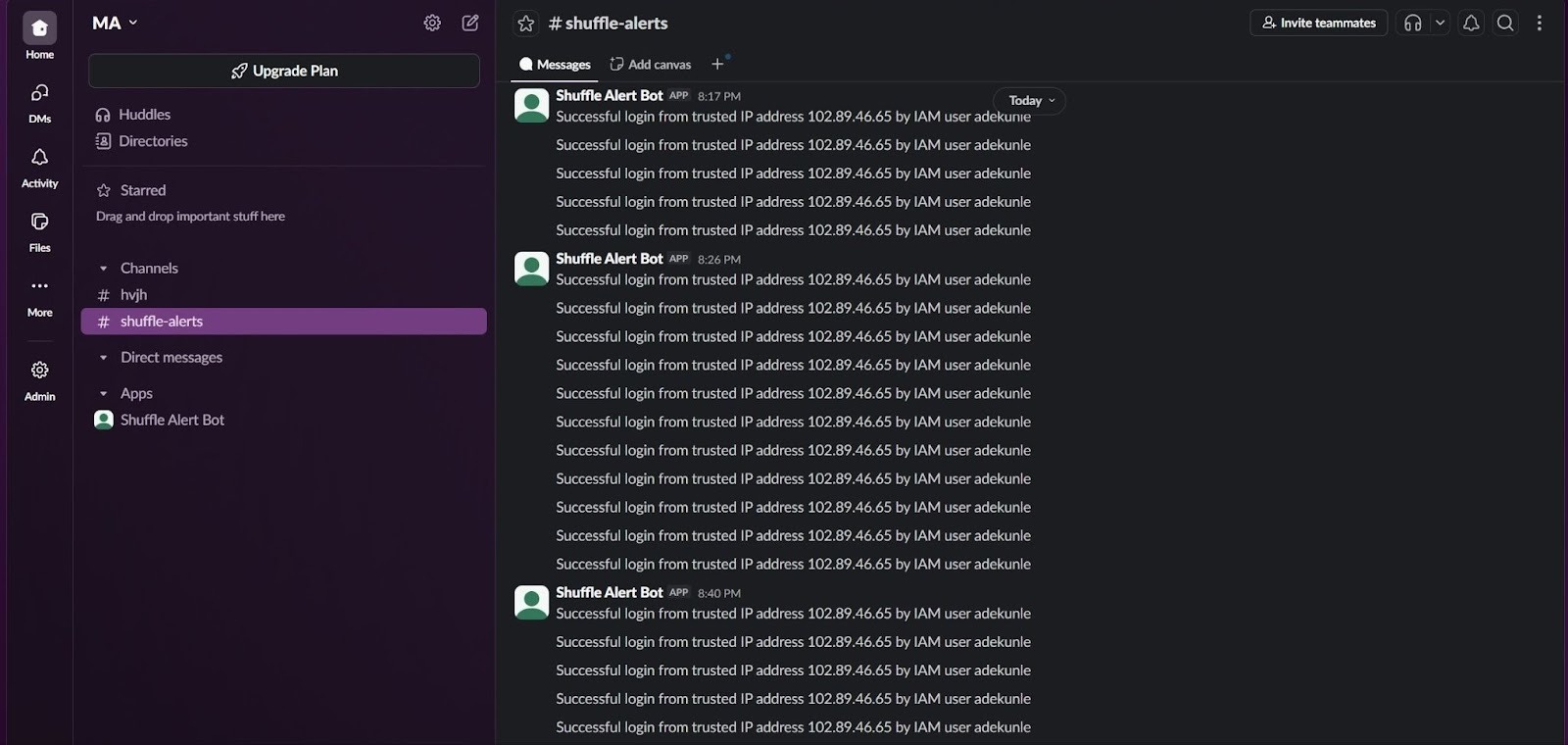The image size is (1568, 745).
Task: Open Files from the left rail
Action: click(x=39, y=231)
